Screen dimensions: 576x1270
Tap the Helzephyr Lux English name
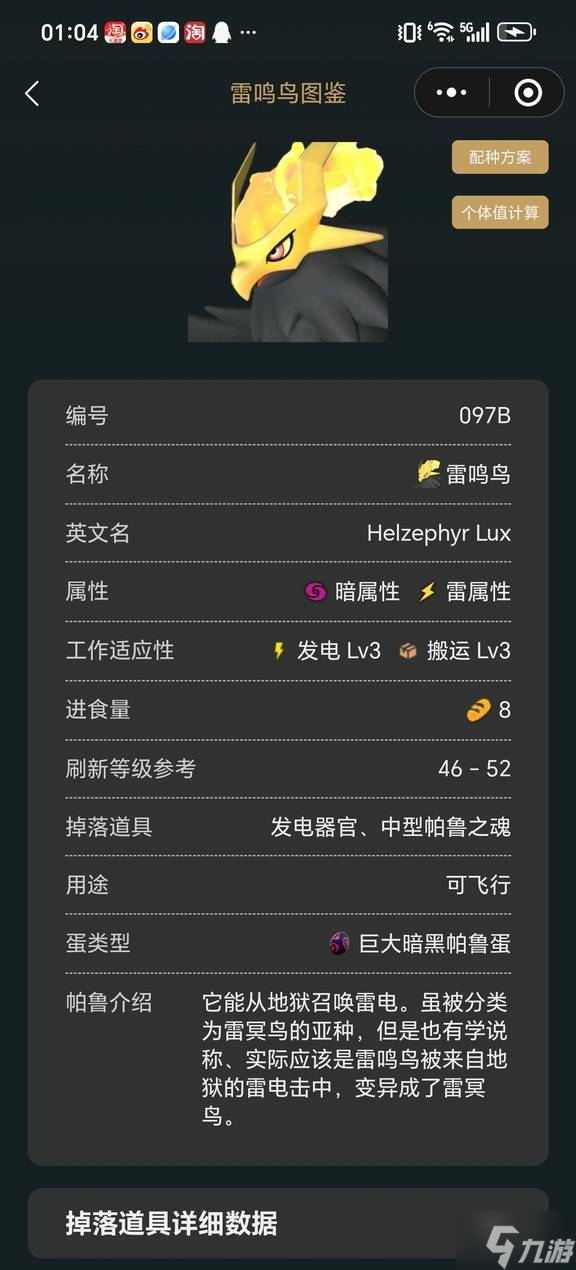tap(439, 533)
